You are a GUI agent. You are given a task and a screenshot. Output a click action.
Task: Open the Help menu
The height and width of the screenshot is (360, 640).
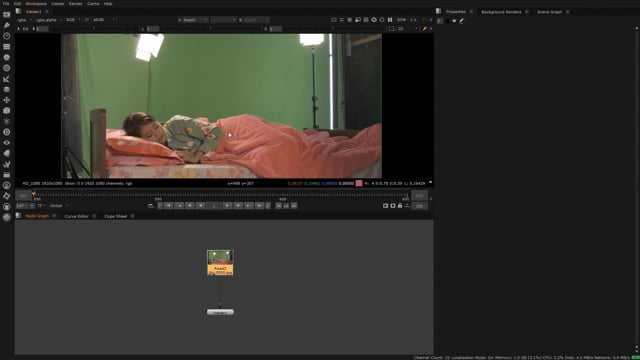pos(108,3)
